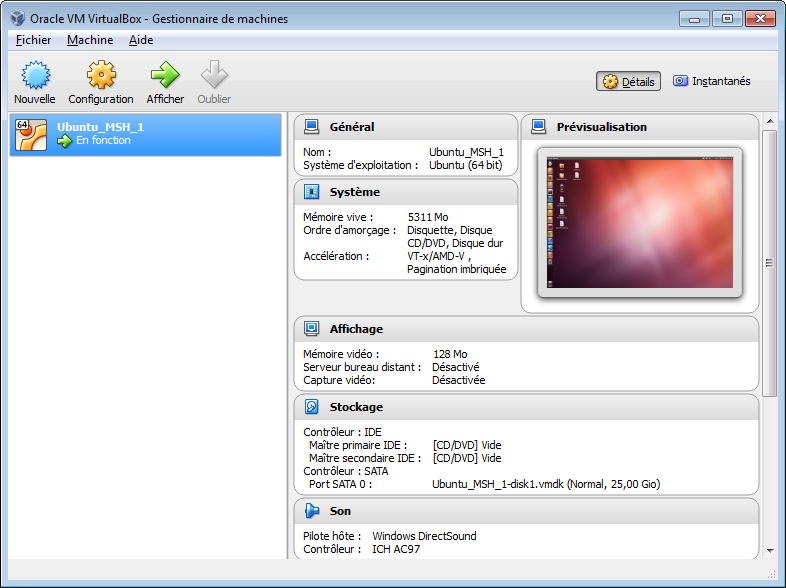Image resolution: width=786 pixels, height=588 pixels.
Task: Click the Oublier down-arrow icon
Action: (x=214, y=76)
